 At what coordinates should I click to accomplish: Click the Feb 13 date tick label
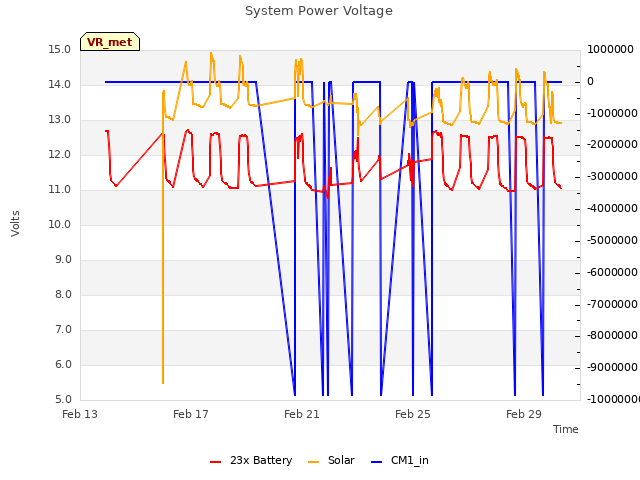pos(80,414)
